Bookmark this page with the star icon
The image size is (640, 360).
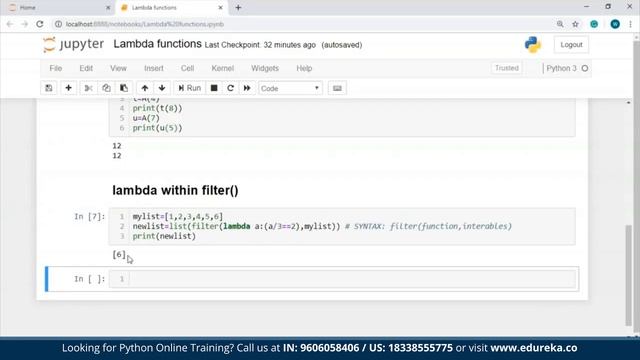[x=576, y=24]
